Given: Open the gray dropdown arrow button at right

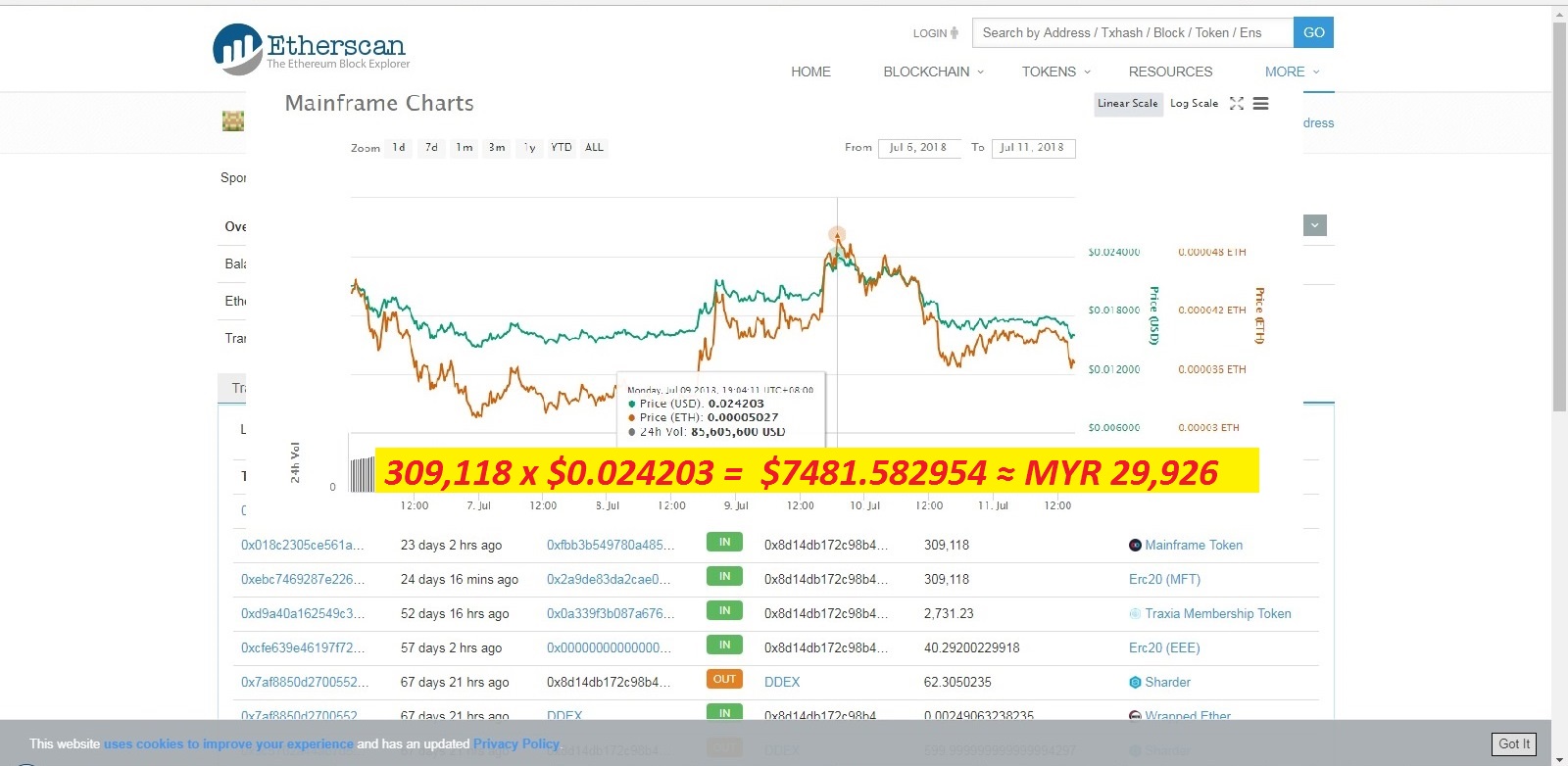Looking at the screenshot, I should click(x=1315, y=226).
